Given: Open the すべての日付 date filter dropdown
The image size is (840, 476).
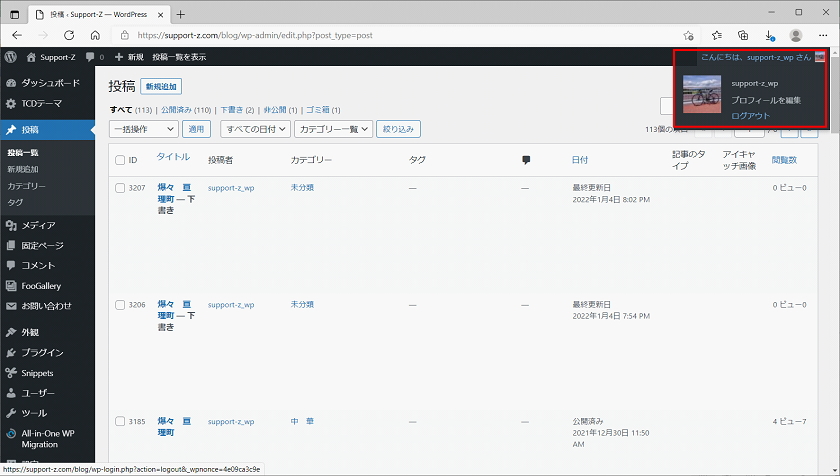Looking at the screenshot, I should pos(256,129).
